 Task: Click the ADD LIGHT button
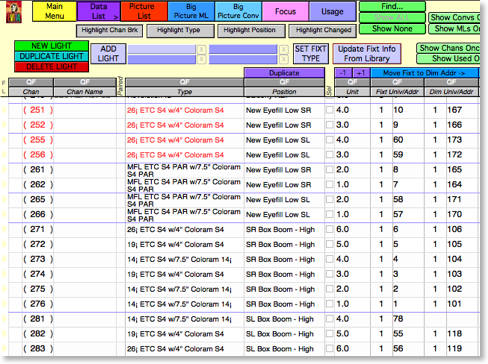pos(108,54)
